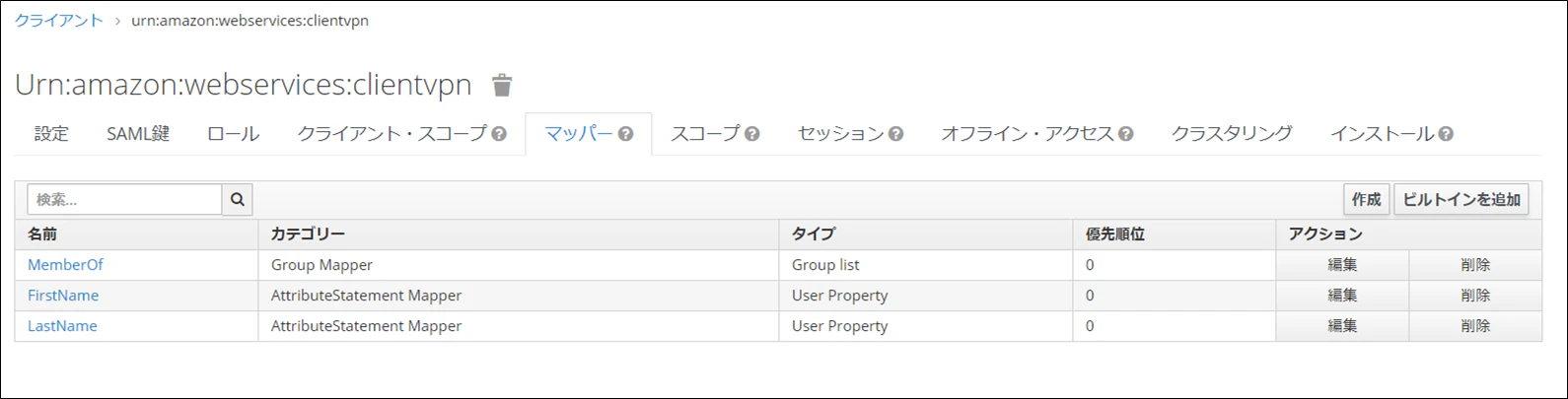Click the ビルトインを追加 button

tap(1461, 199)
